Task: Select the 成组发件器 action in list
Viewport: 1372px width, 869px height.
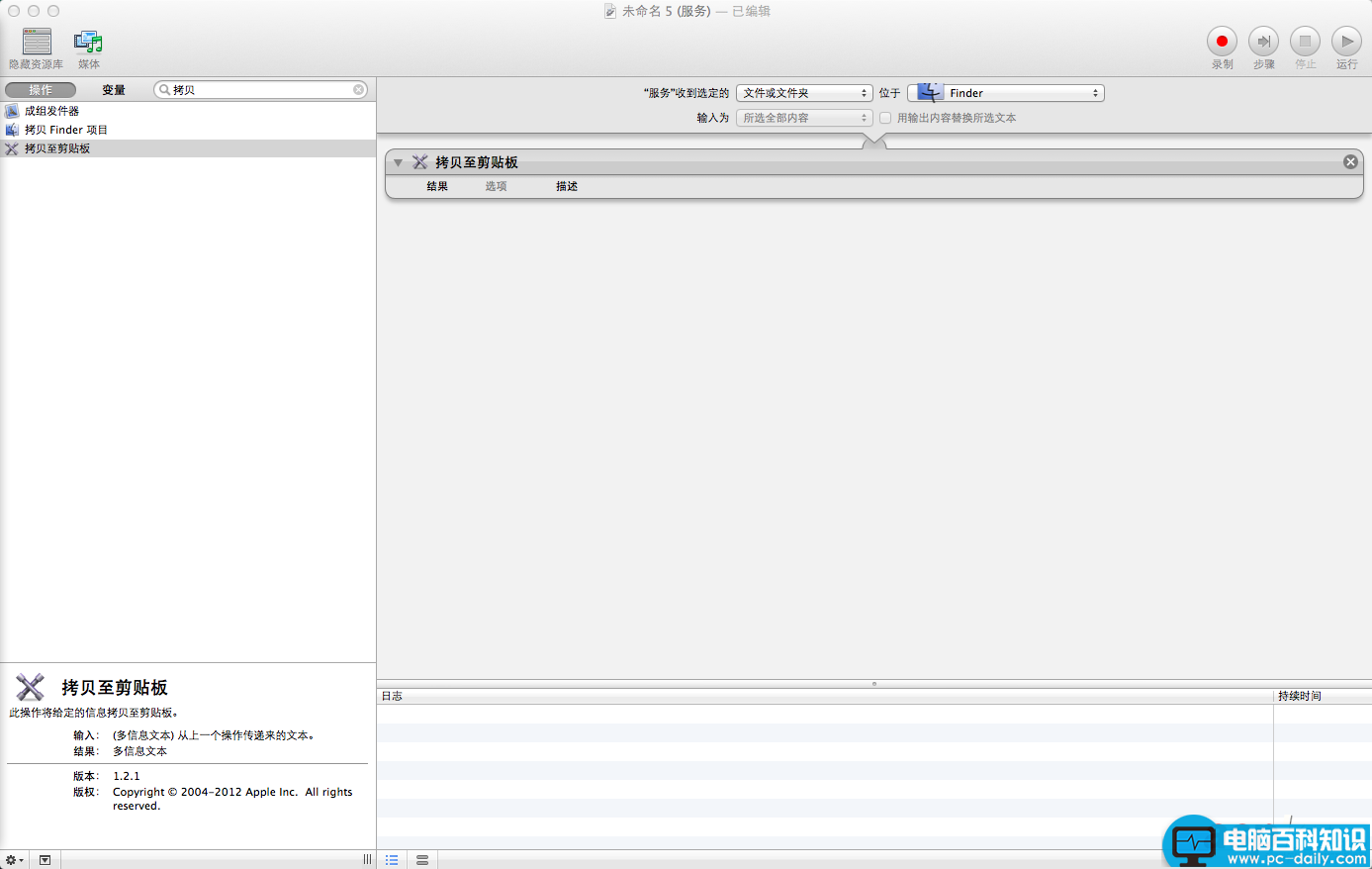Action: pyautogui.click(x=188, y=111)
